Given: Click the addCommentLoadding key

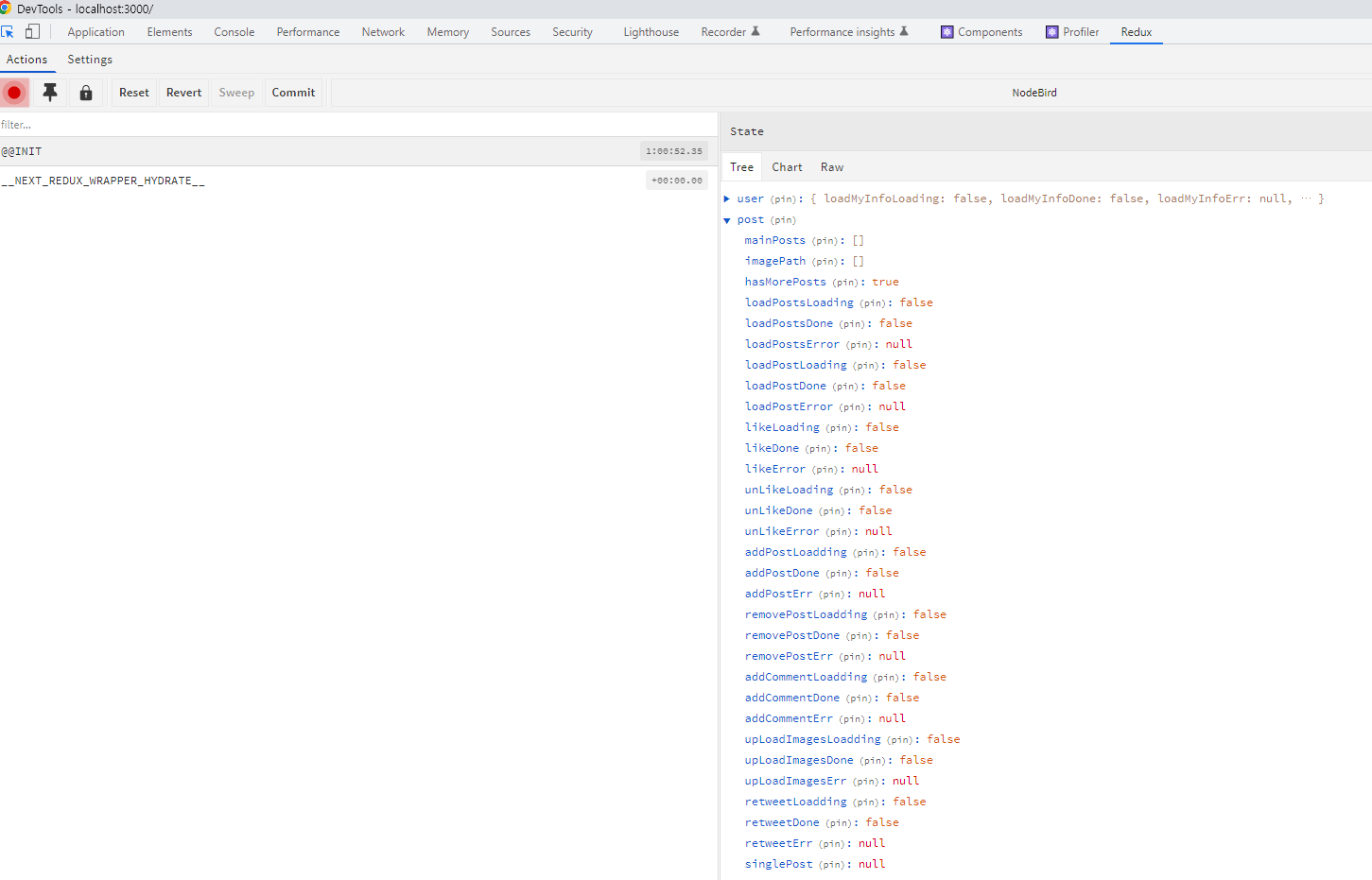Looking at the screenshot, I should pos(806,677).
